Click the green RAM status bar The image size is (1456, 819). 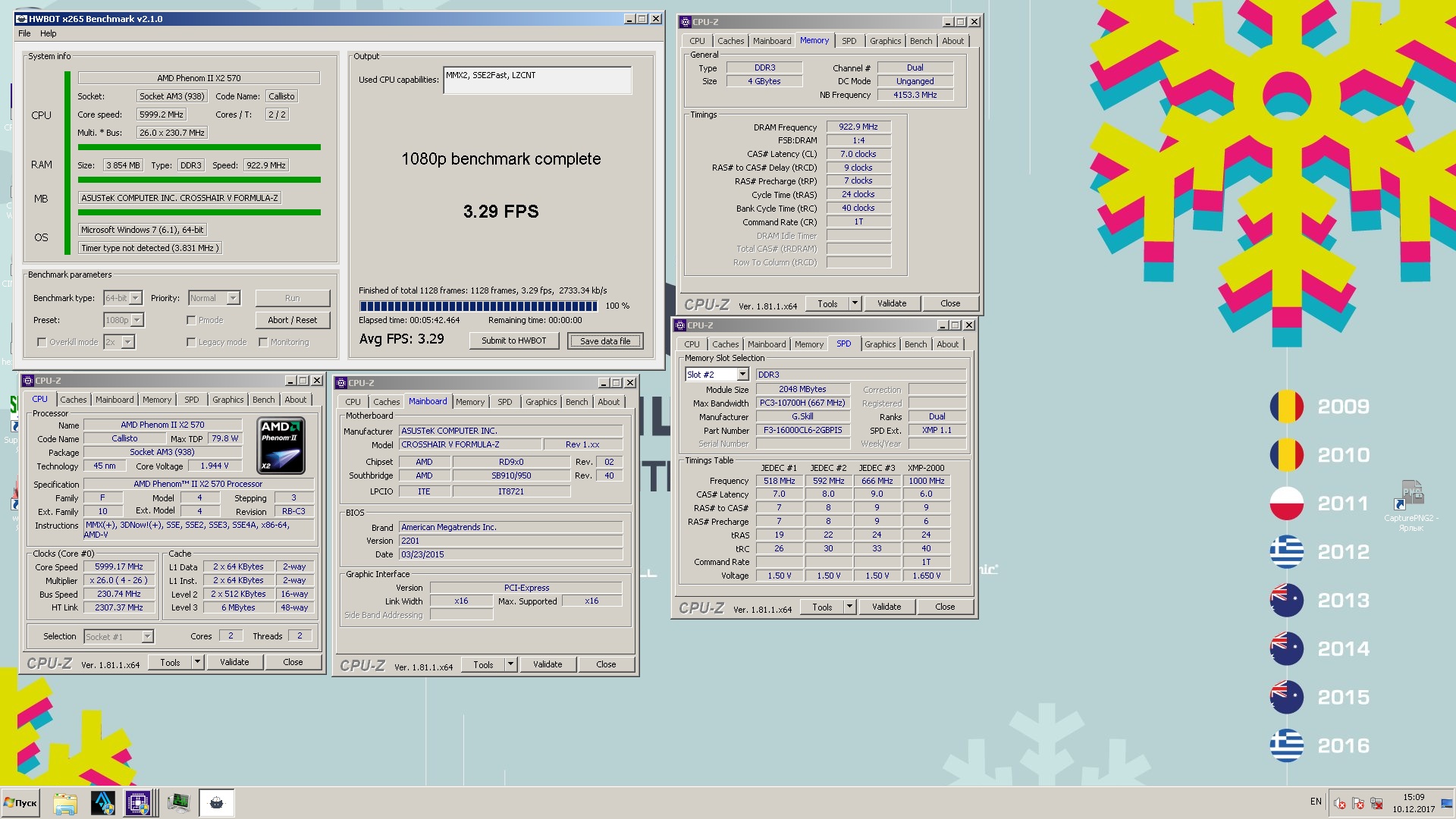[199, 180]
